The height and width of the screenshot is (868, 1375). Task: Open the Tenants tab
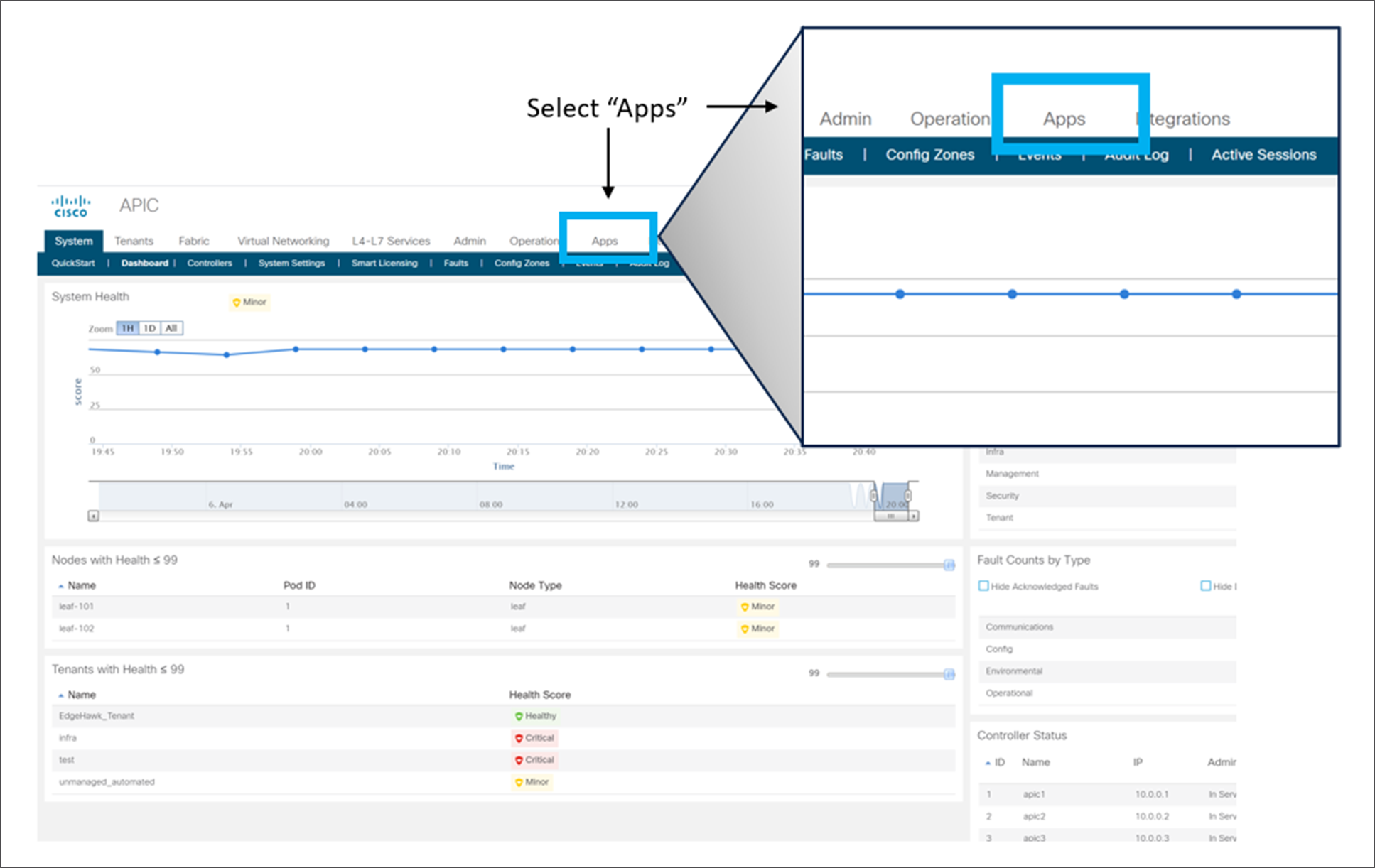[x=134, y=241]
